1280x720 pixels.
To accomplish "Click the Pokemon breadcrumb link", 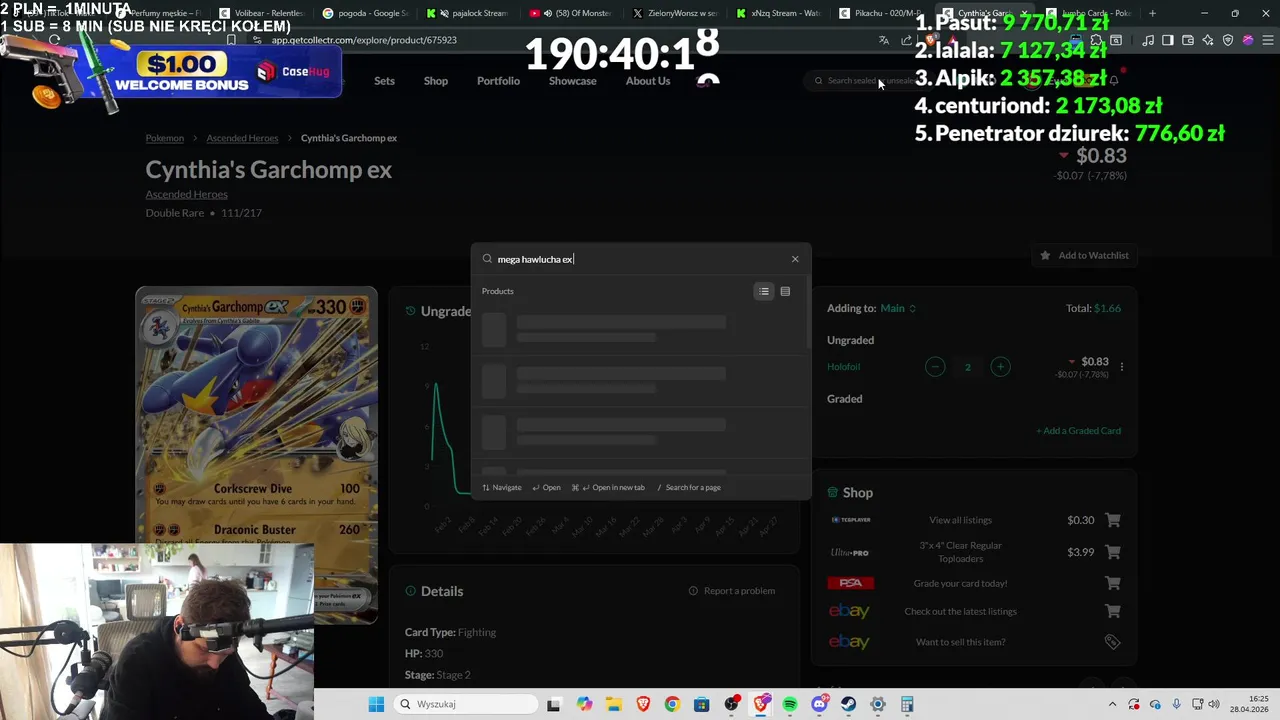I will [165, 138].
